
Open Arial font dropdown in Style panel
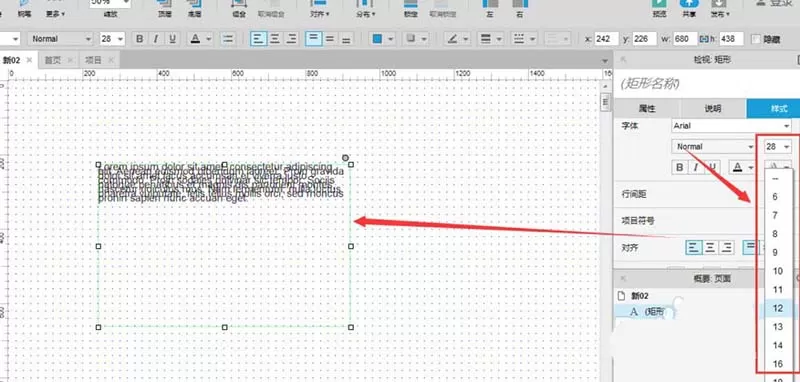click(731, 125)
